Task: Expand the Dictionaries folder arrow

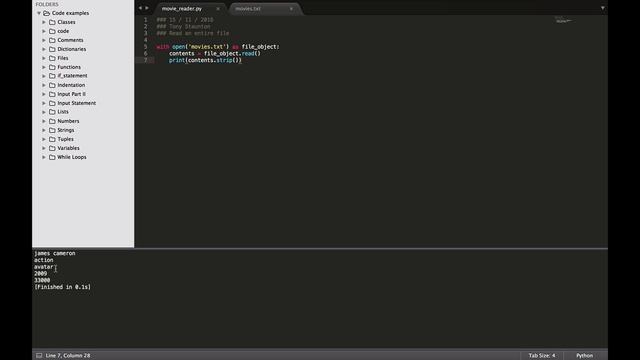Action: (44, 49)
